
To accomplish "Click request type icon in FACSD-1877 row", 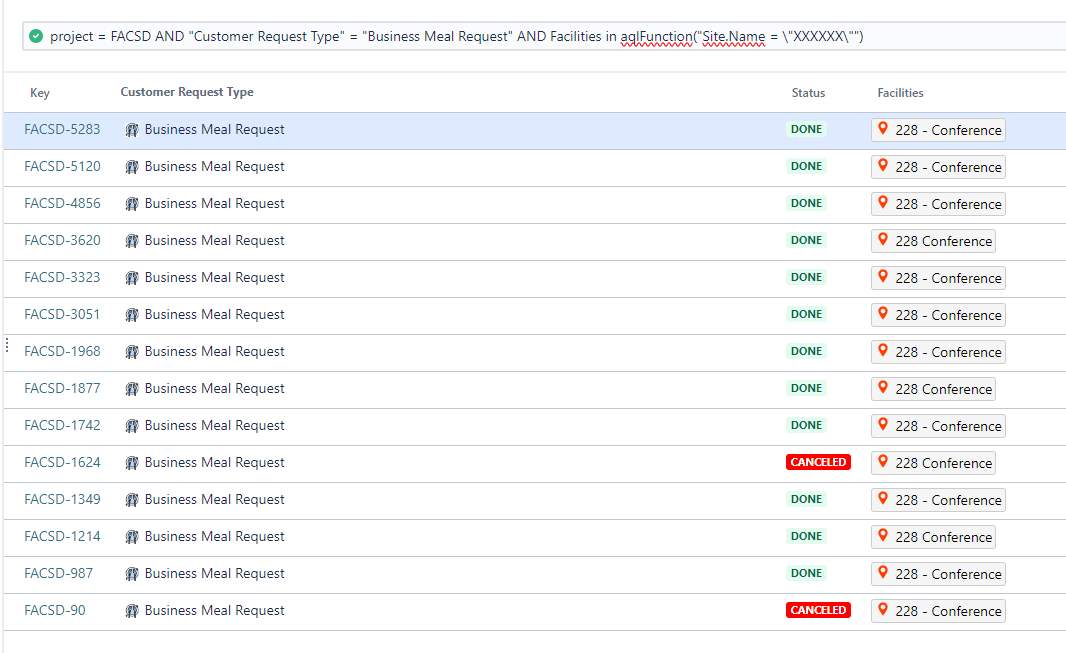I will click(x=132, y=389).
